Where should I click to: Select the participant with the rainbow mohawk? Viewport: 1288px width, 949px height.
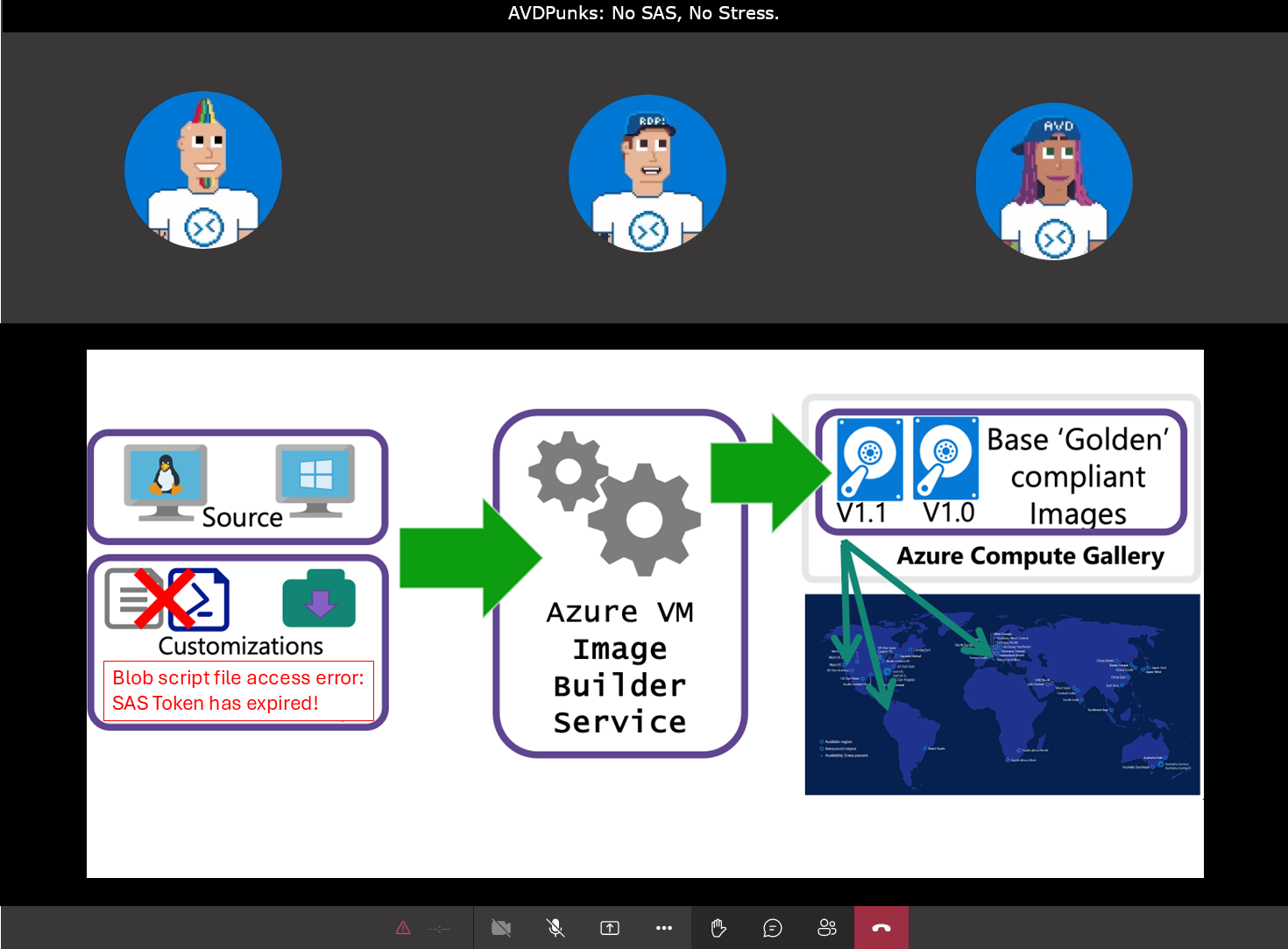202,169
